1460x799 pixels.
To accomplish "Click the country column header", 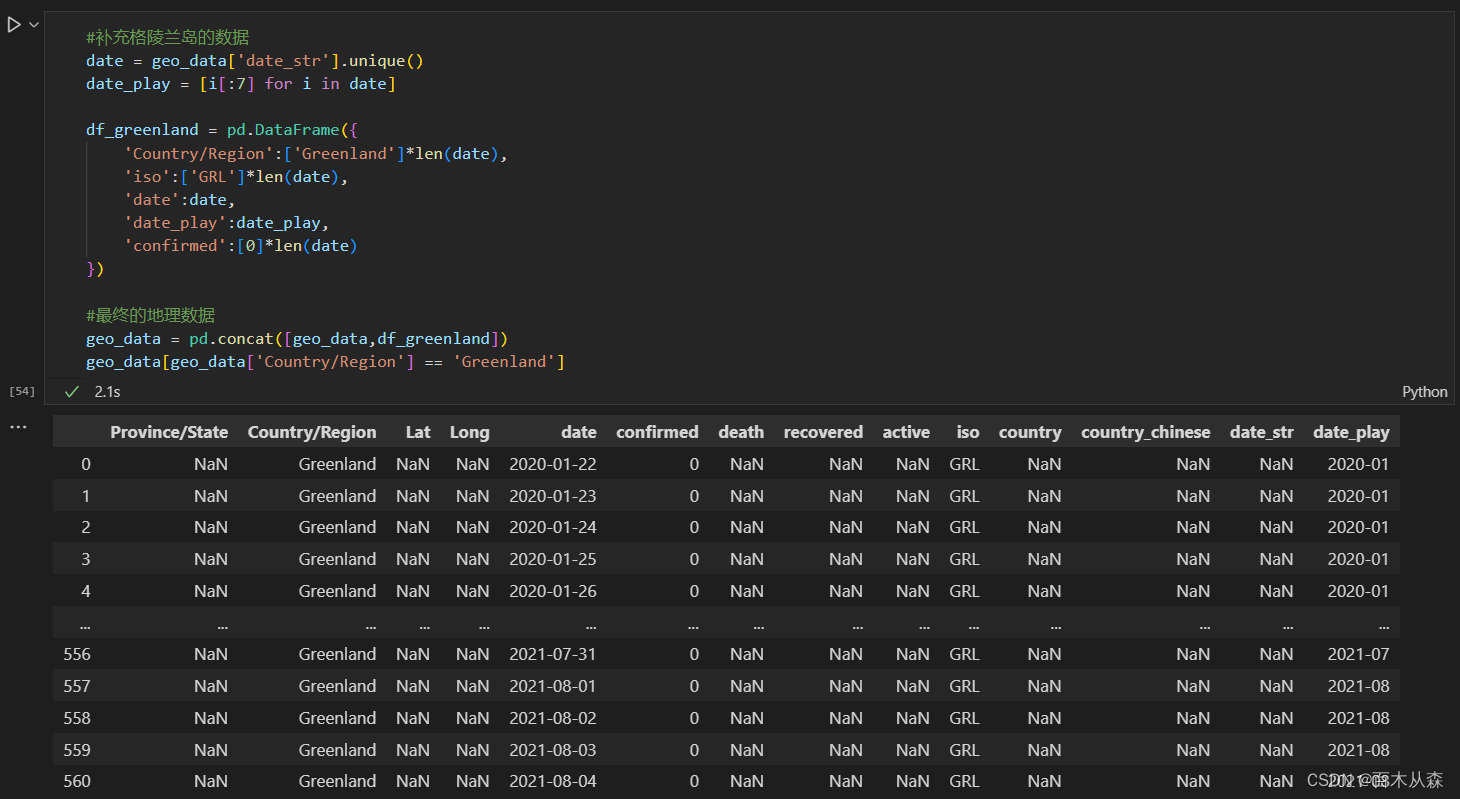I will tap(1030, 432).
